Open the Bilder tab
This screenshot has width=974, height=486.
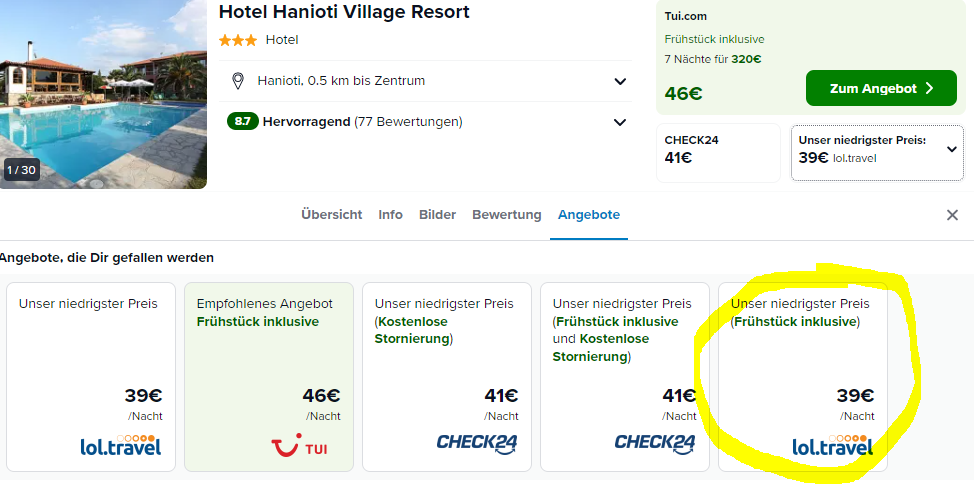click(x=437, y=214)
